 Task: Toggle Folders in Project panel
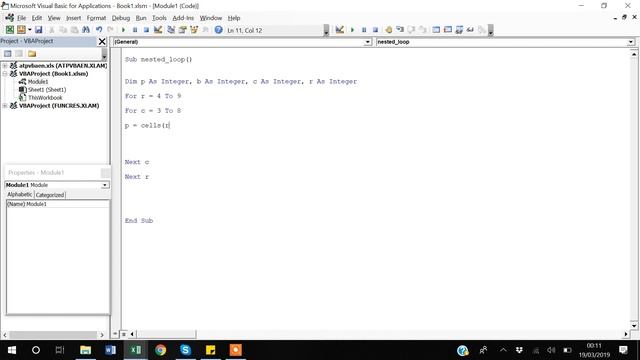tap(32, 53)
